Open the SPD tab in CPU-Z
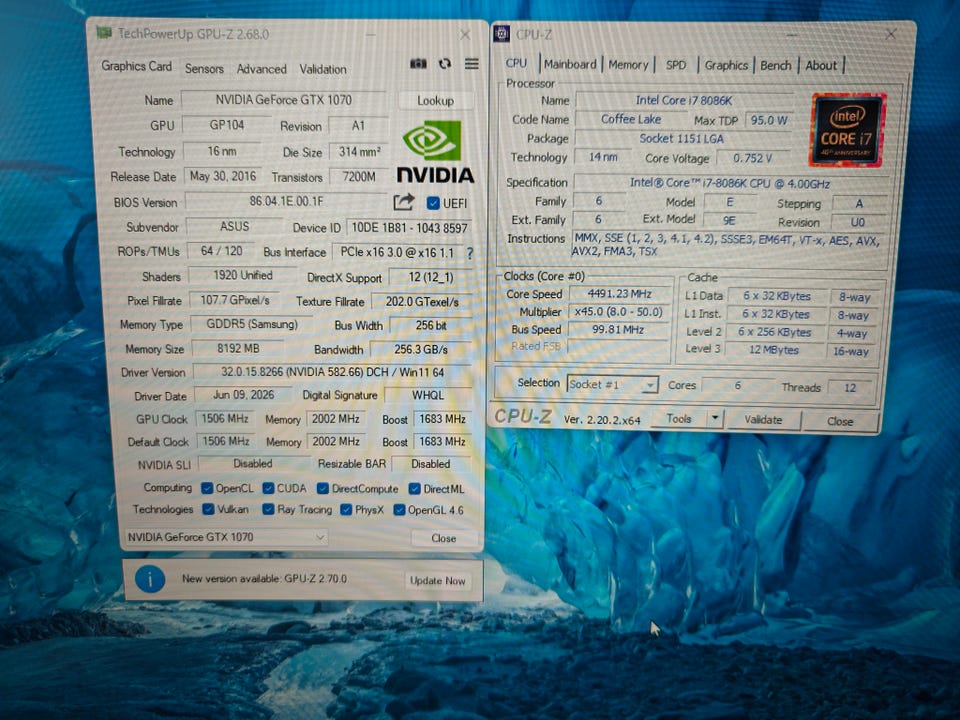The height and width of the screenshot is (720, 960). [676, 65]
